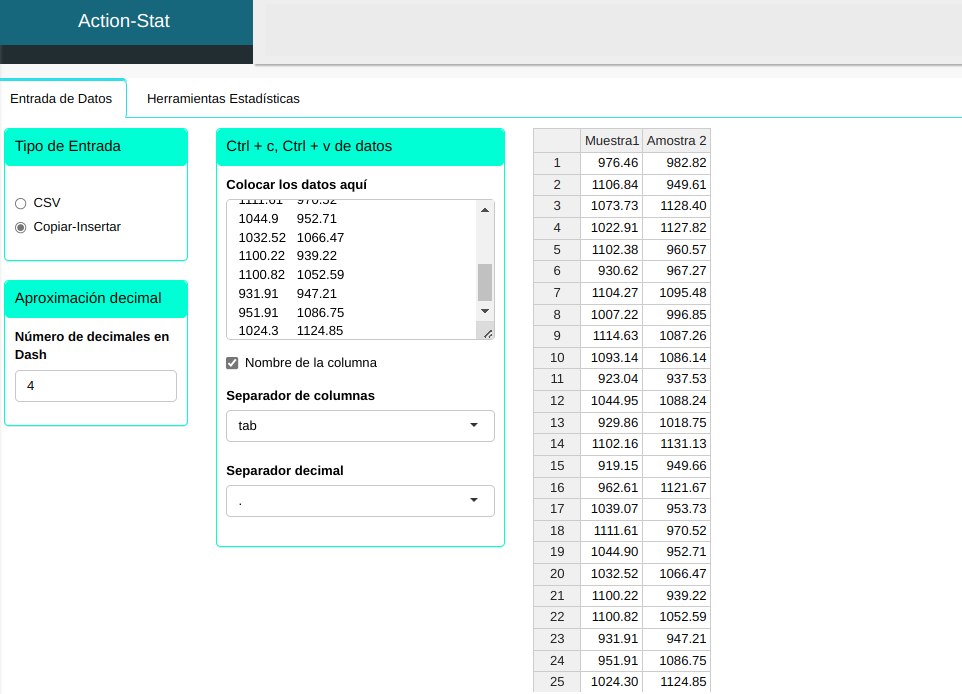Toggle the Nombre de la columna checkbox
The image size is (962, 694).
pyautogui.click(x=233, y=363)
